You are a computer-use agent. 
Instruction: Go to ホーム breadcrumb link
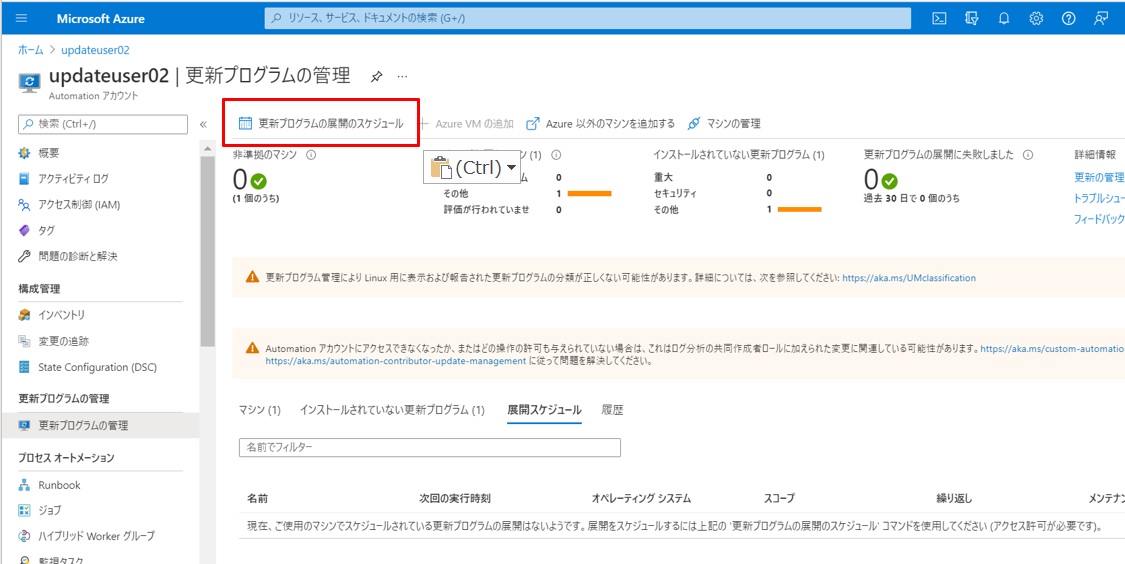pos(31,50)
